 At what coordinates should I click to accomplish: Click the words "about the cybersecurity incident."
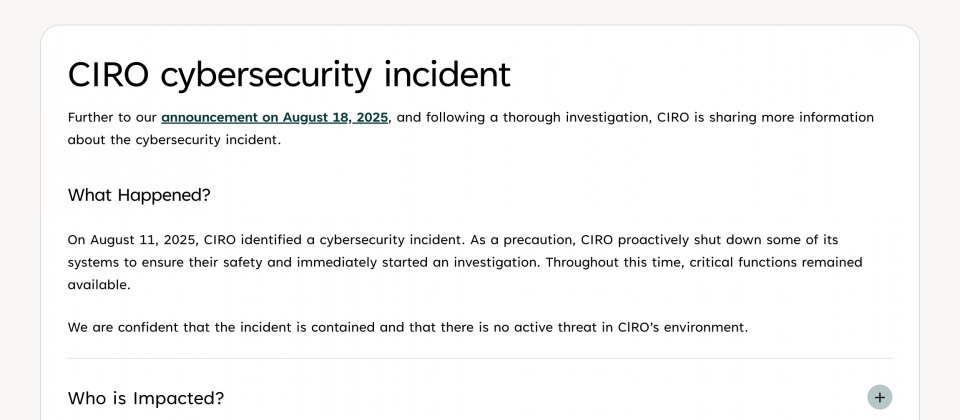click(174, 140)
